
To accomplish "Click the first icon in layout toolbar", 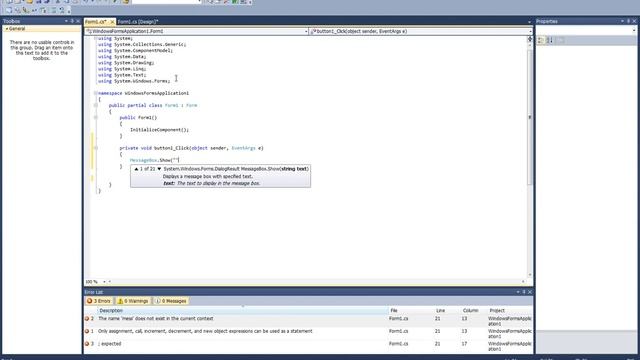I will point(9,10).
